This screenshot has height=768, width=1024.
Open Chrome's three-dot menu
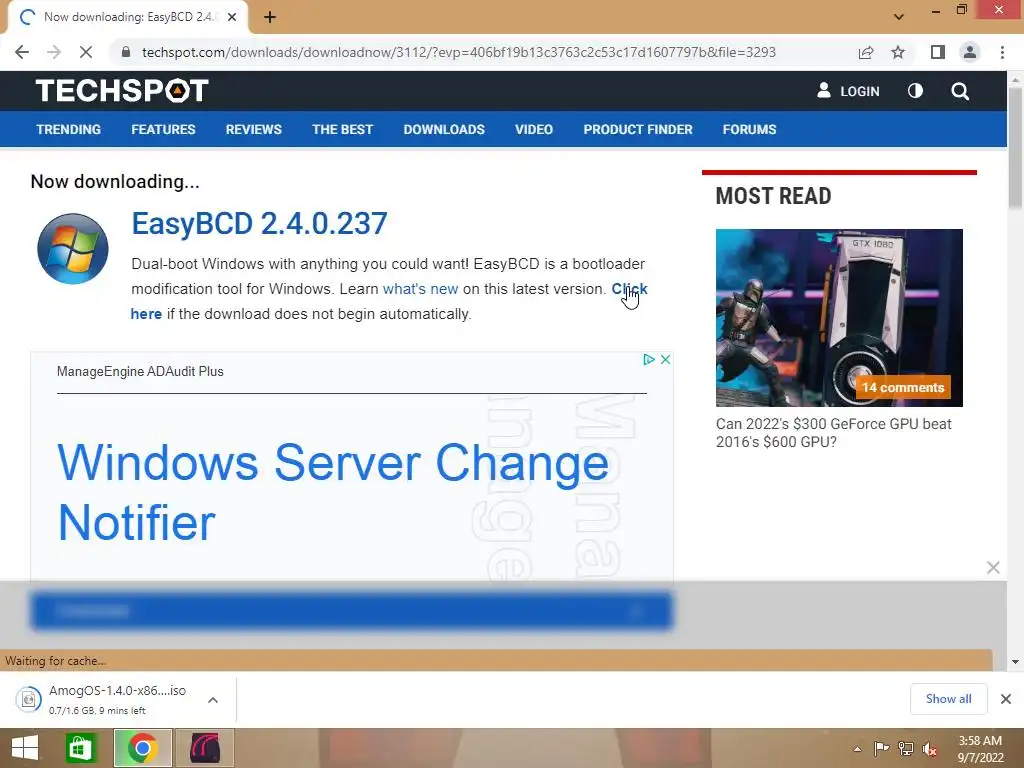pos(1002,52)
